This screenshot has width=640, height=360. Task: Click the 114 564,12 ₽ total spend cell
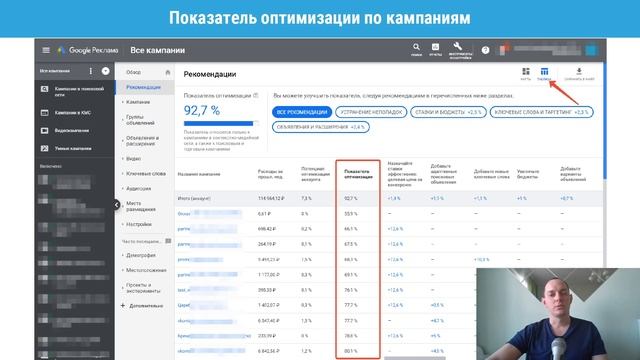(271, 198)
